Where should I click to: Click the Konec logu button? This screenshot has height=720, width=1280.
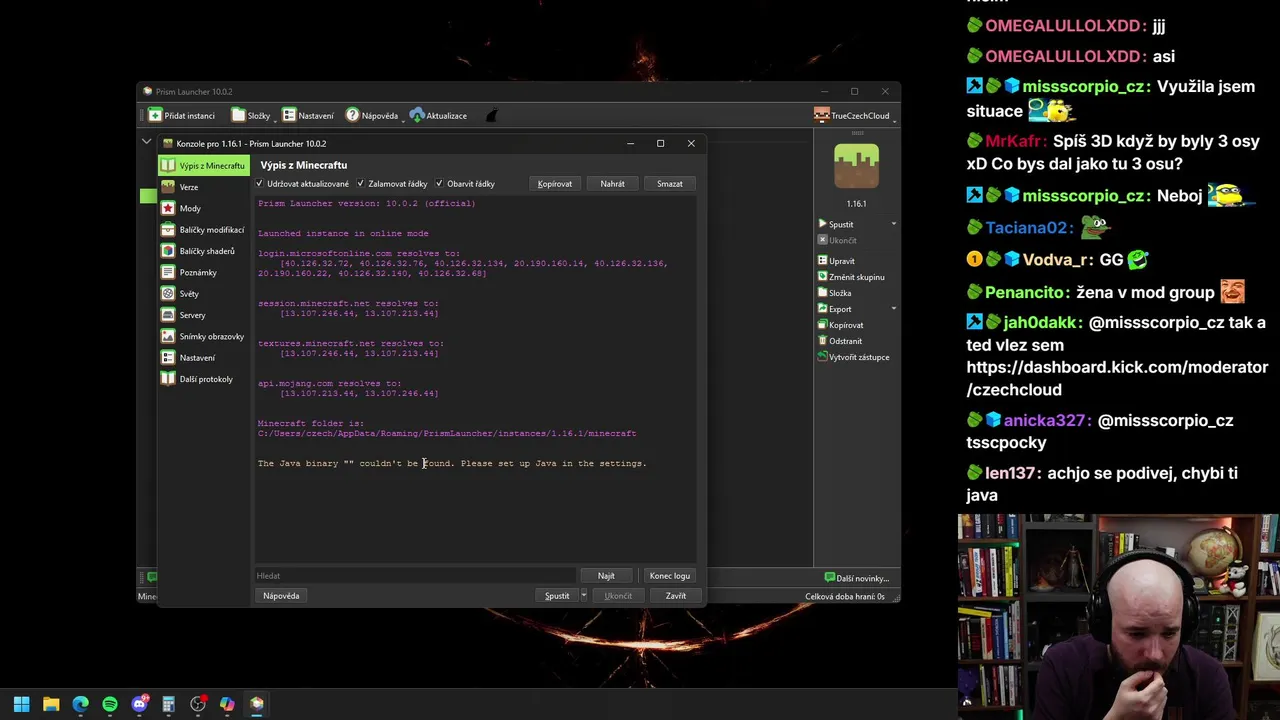pos(670,576)
